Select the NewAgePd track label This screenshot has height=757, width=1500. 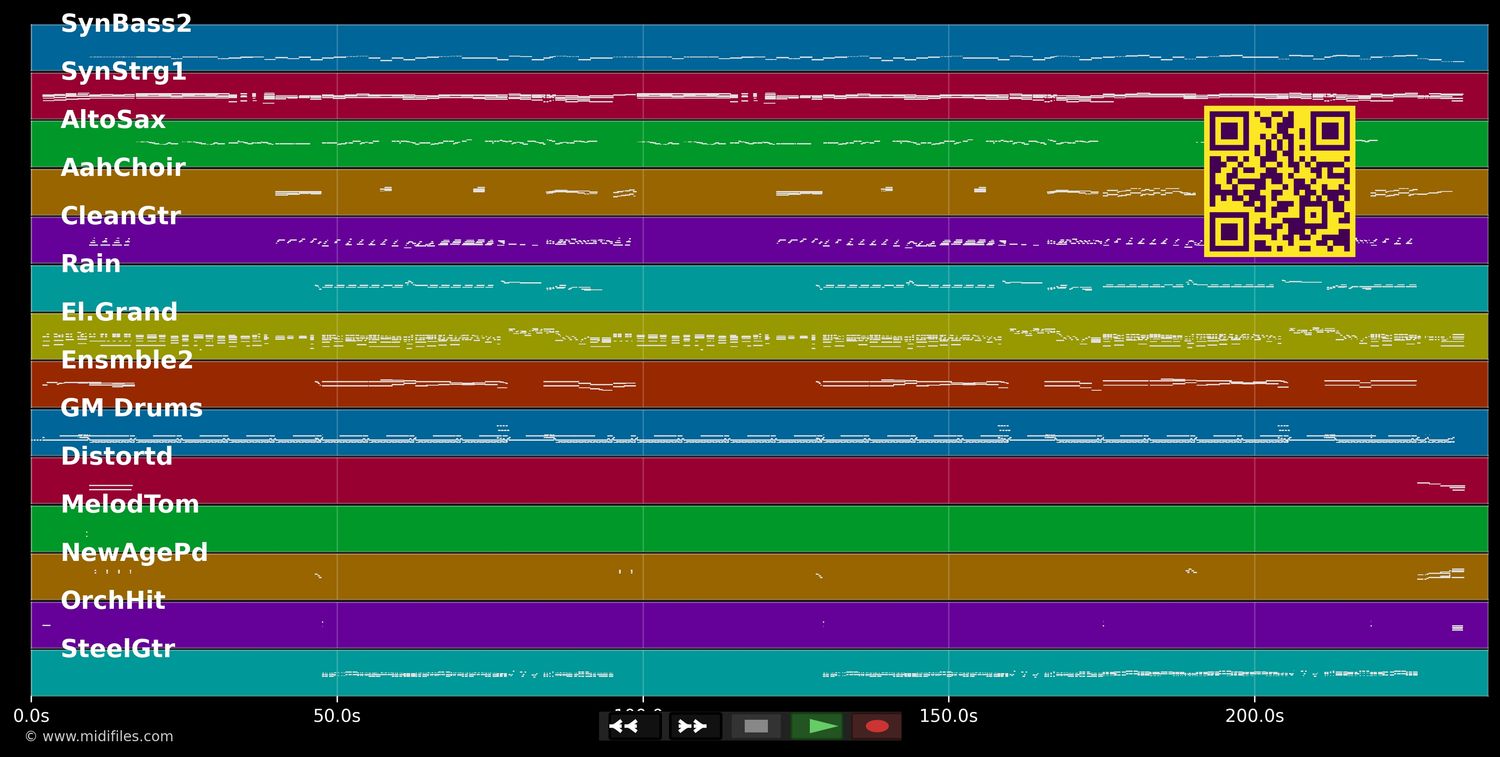(x=134, y=553)
